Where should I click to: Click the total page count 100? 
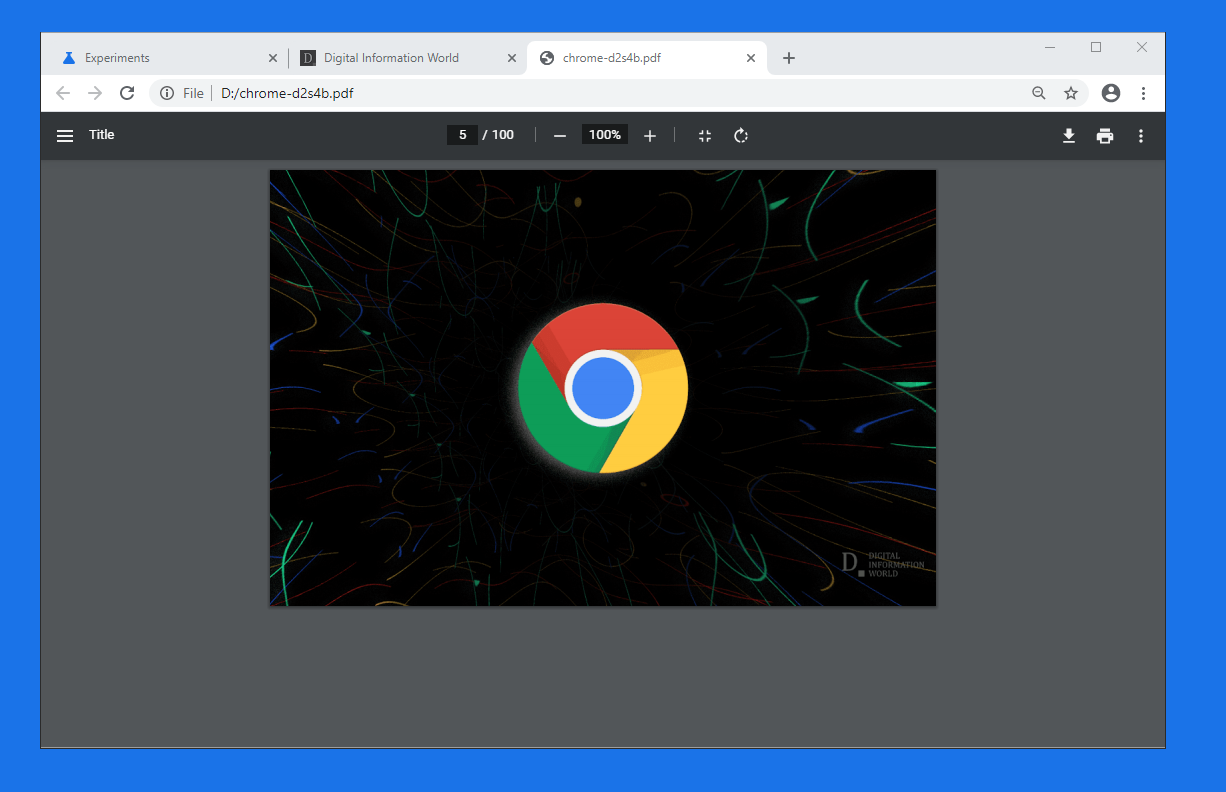pyautogui.click(x=503, y=135)
